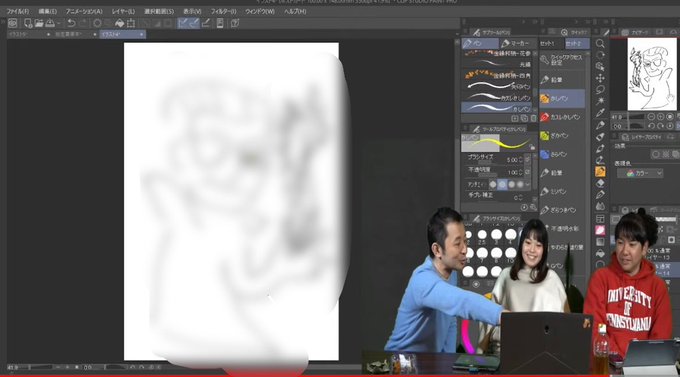The width and height of the screenshot is (680, 377).
Task: Select the fourth anti-aliasing option (strong)
Action: [520, 184]
